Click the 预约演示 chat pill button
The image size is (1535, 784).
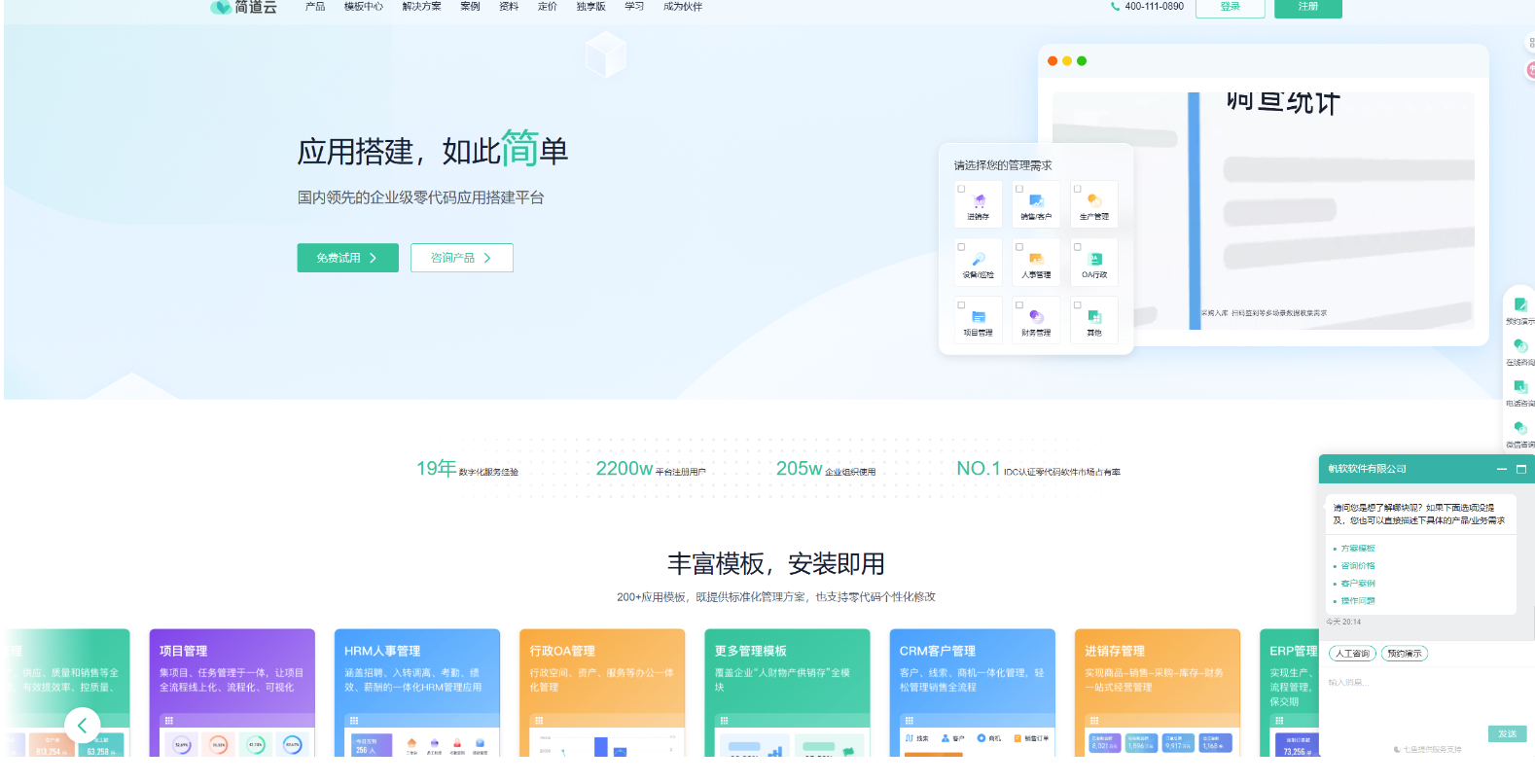[x=1405, y=654]
